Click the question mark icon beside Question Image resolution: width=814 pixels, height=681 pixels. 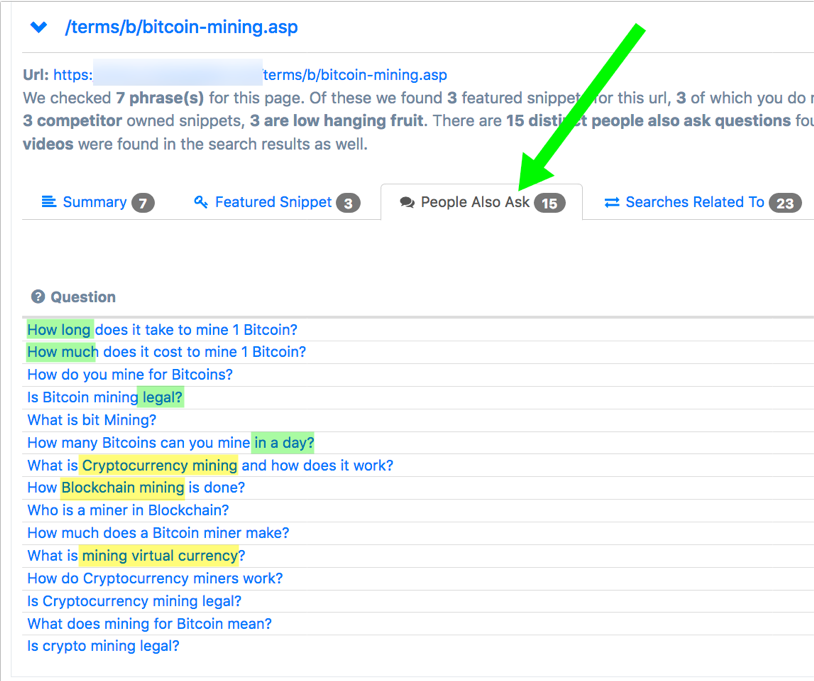[x=38, y=297]
